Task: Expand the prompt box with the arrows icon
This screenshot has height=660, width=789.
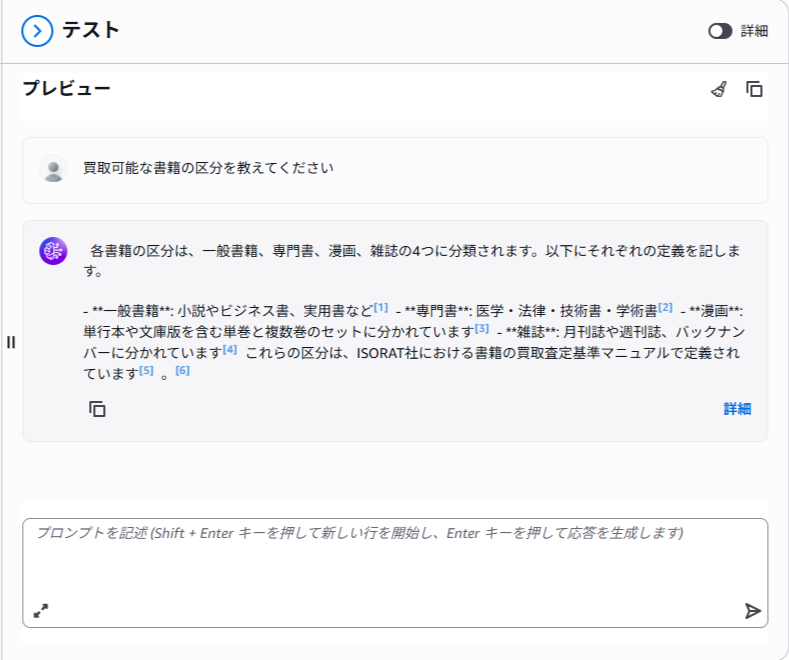Action: (x=41, y=610)
